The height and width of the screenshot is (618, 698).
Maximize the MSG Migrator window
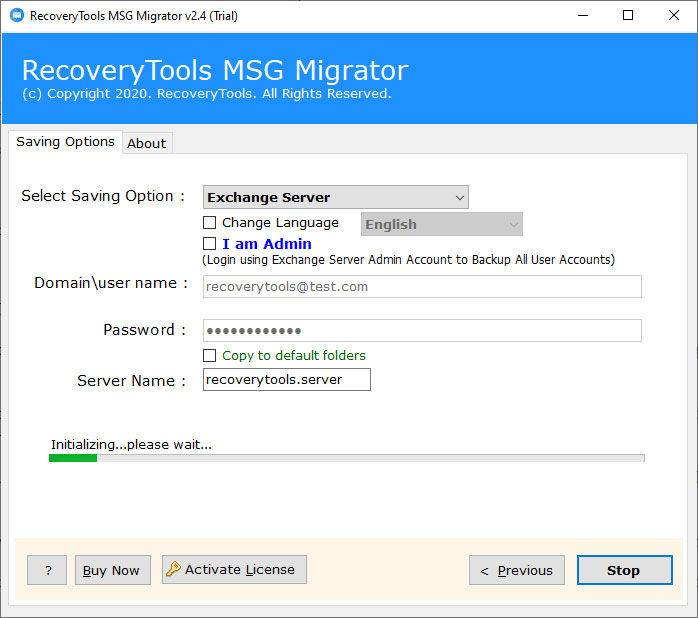point(628,16)
